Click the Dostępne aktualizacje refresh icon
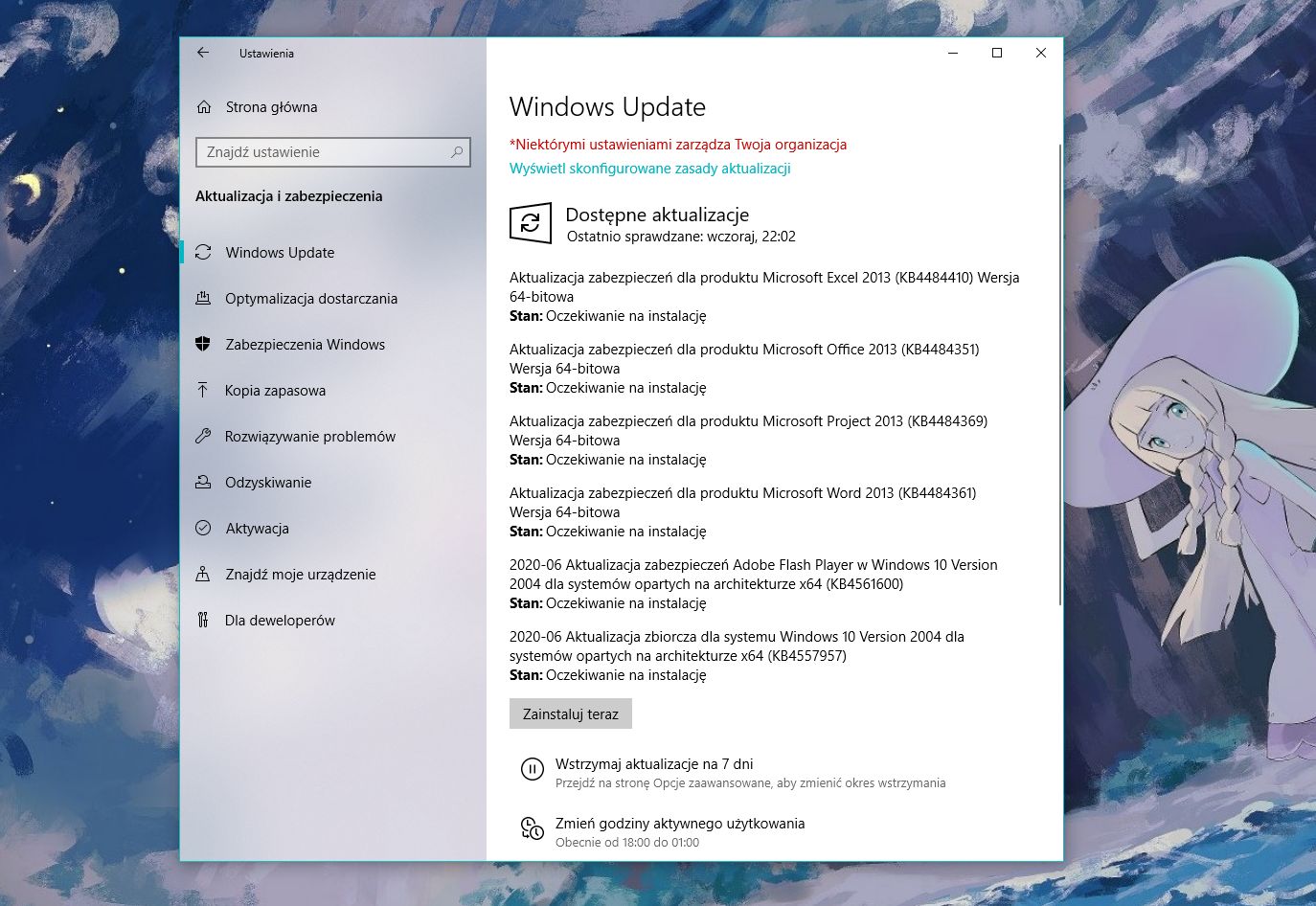Screen dimensions: 1316x906 tap(531, 224)
